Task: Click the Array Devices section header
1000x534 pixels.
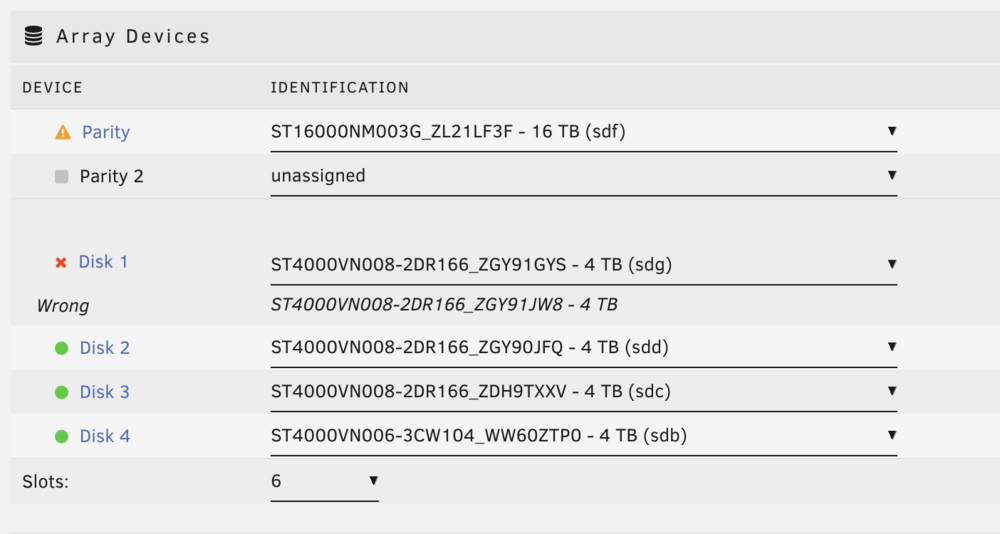Action: [505, 36]
